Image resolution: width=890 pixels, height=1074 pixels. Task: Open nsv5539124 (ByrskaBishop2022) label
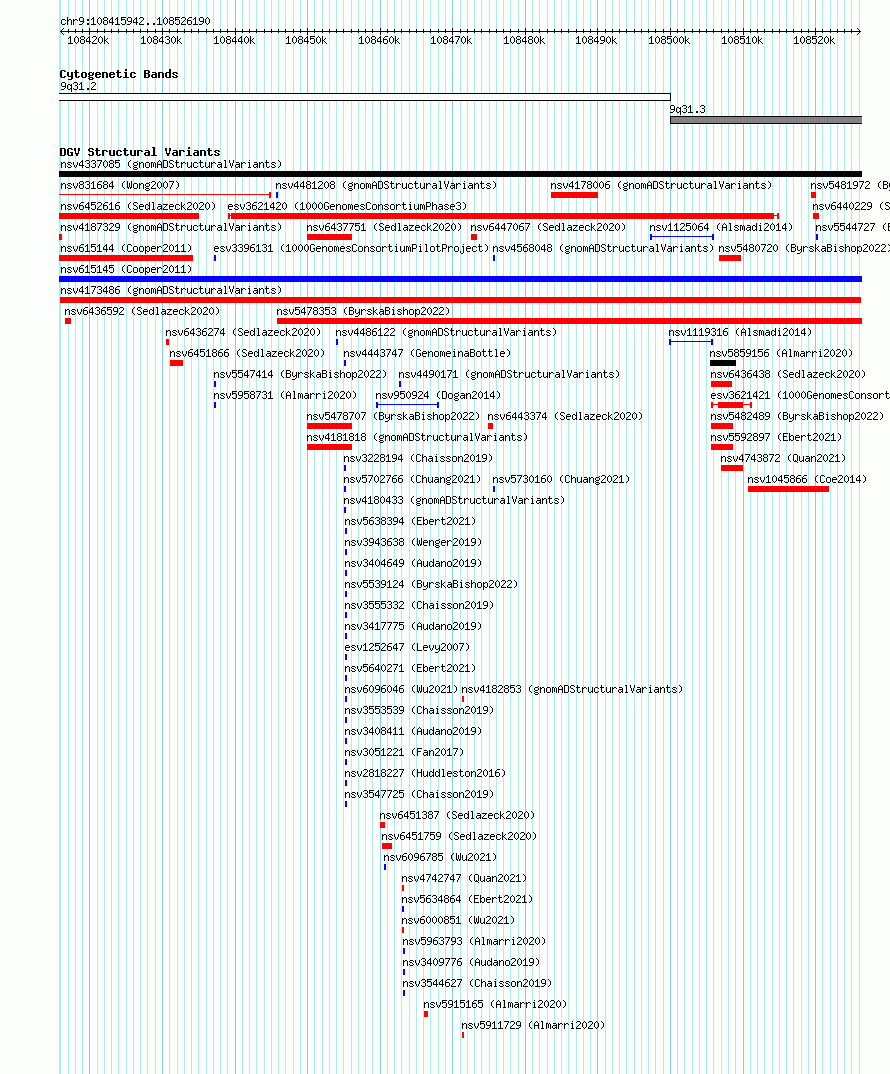431,585
